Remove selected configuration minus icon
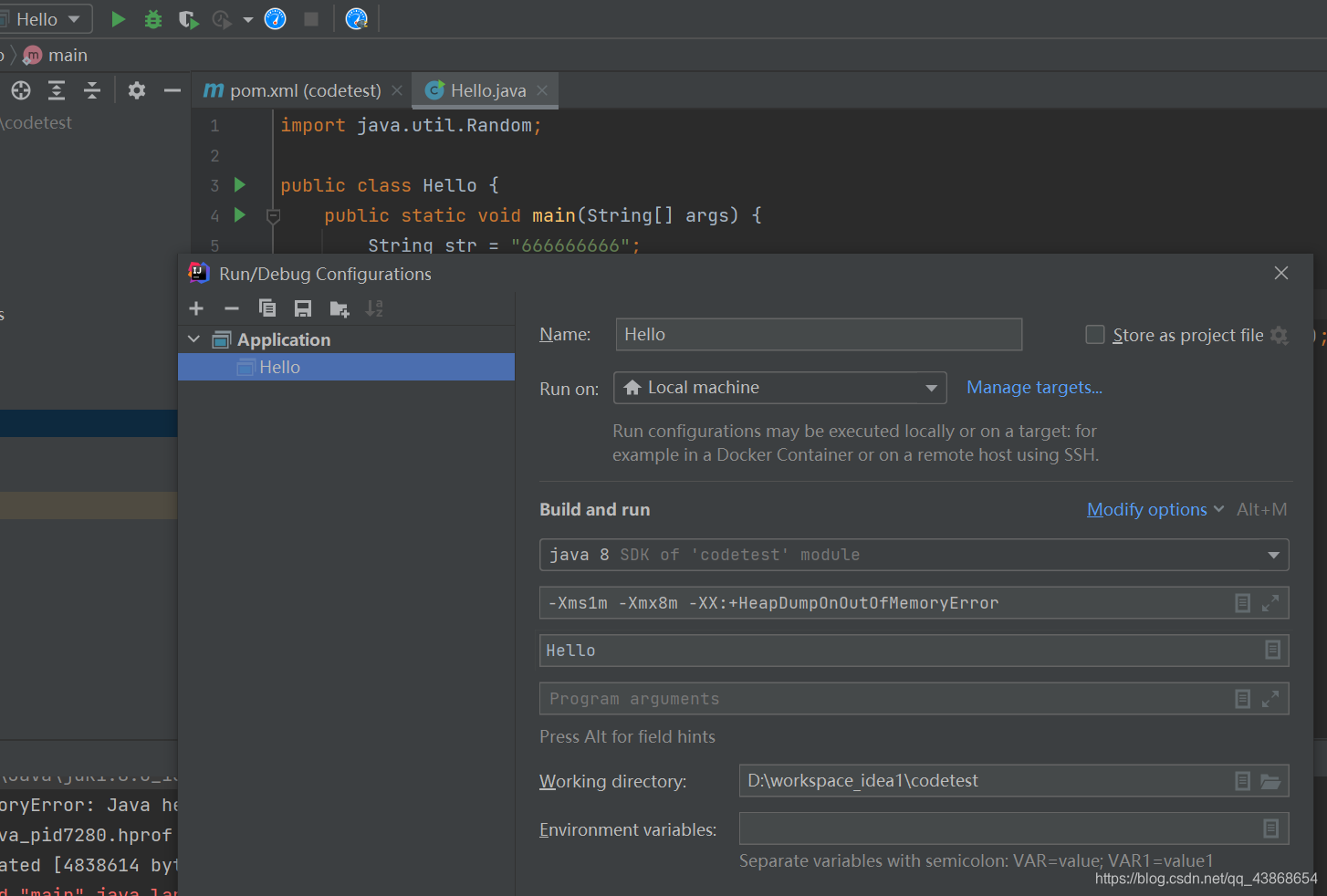The height and width of the screenshot is (896, 1327). (x=232, y=308)
